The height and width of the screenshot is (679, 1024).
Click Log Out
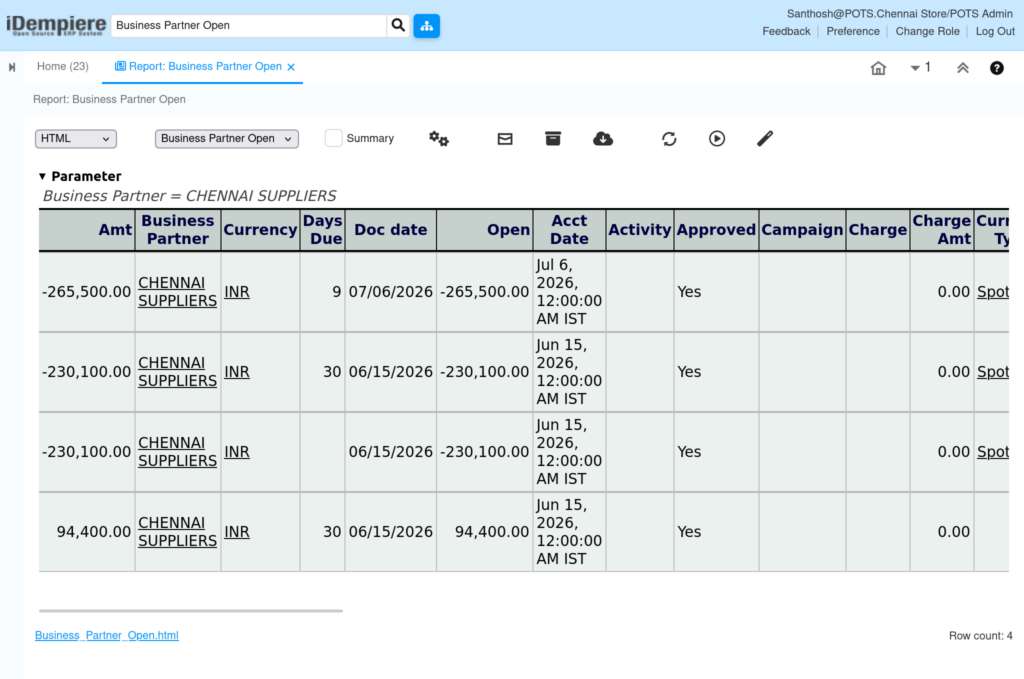coord(995,31)
